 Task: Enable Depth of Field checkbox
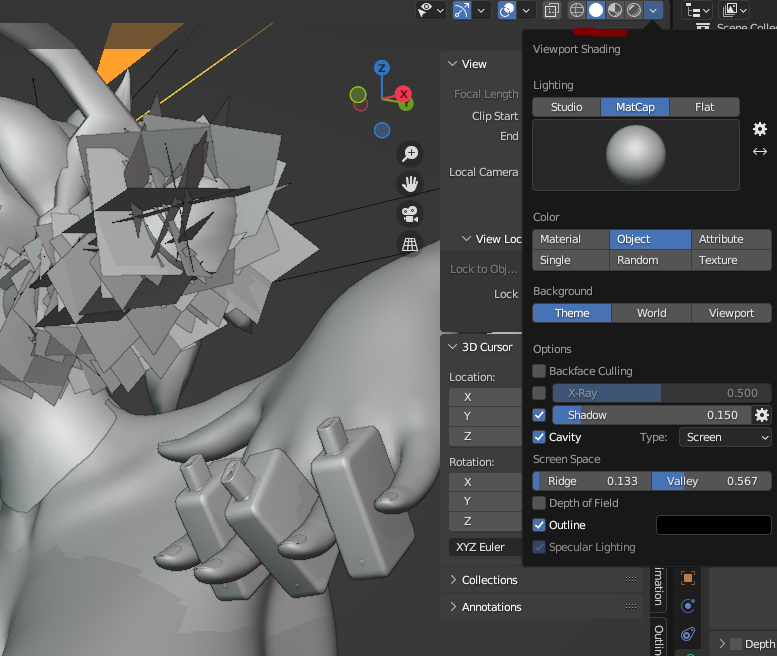(x=539, y=503)
